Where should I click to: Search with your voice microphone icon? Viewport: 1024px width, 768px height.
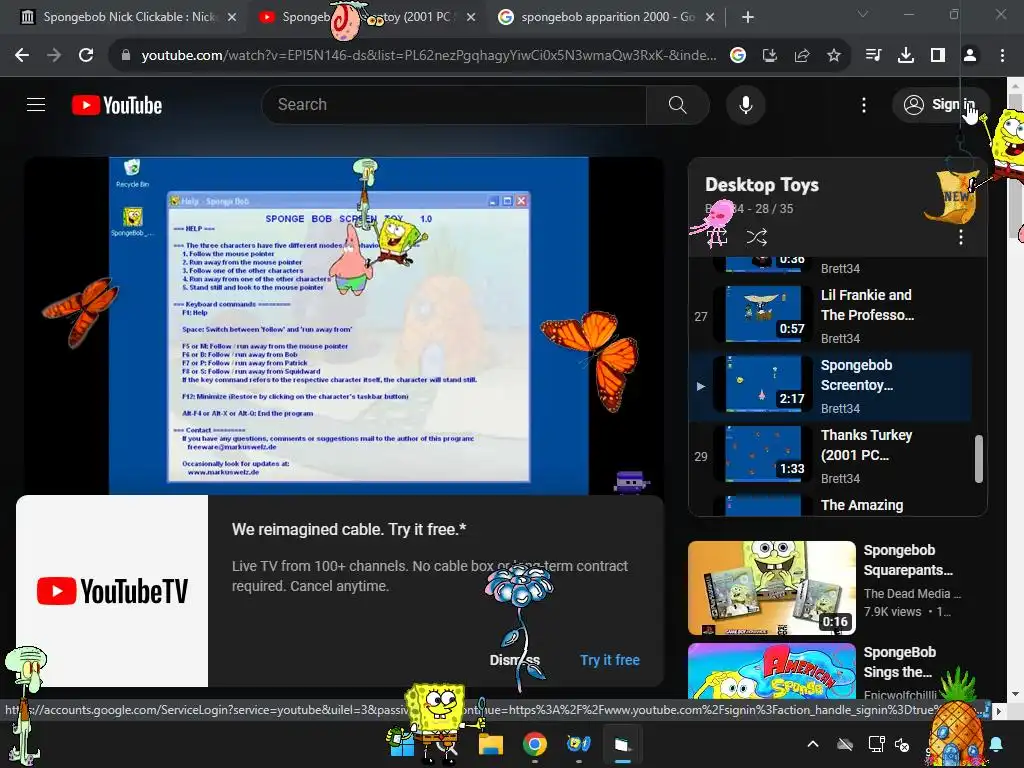coord(746,104)
